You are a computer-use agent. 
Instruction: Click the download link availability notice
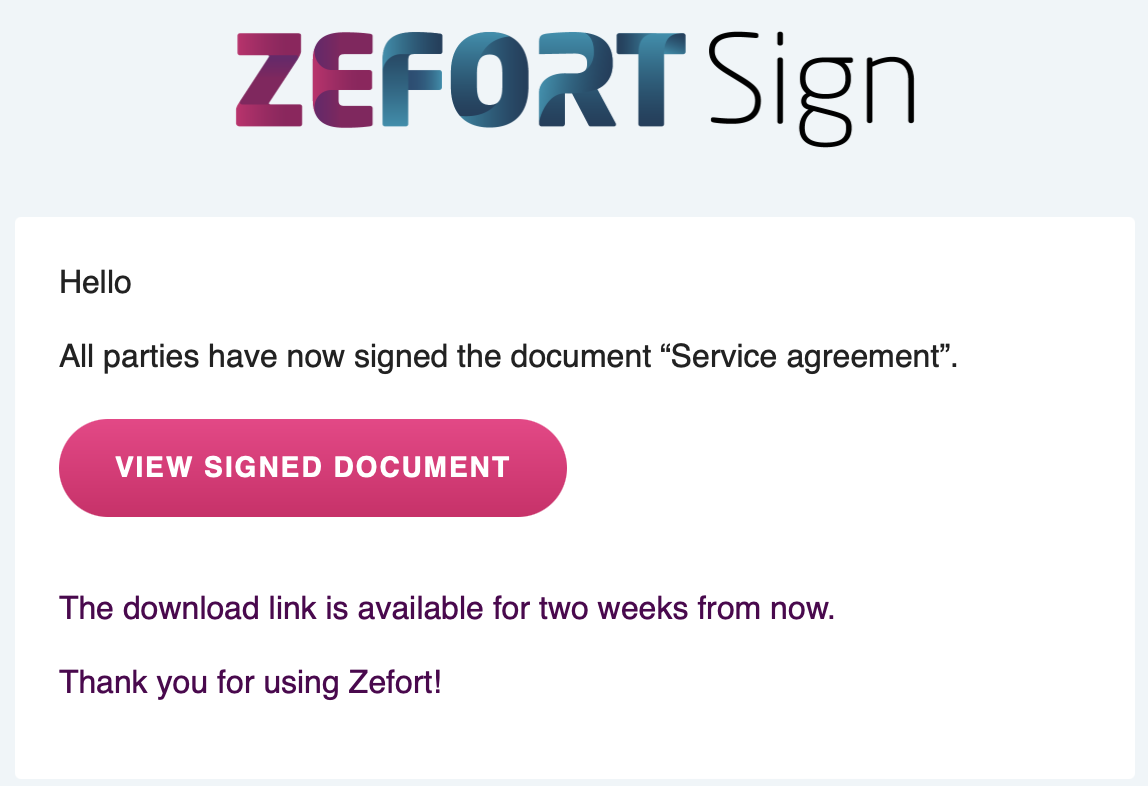(447, 609)
